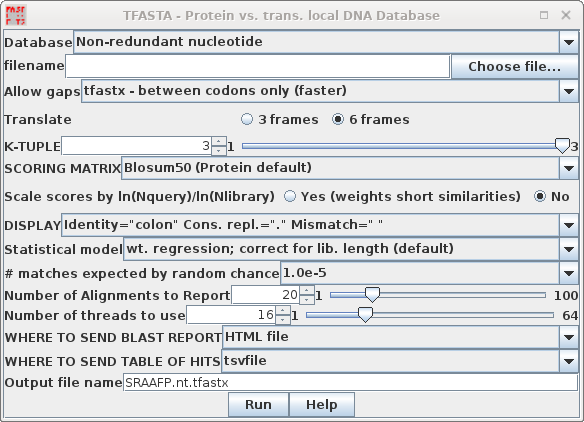Increase Number of Alignments to Report stepper
The image size is (584, 422).
[x=307, y=291]
